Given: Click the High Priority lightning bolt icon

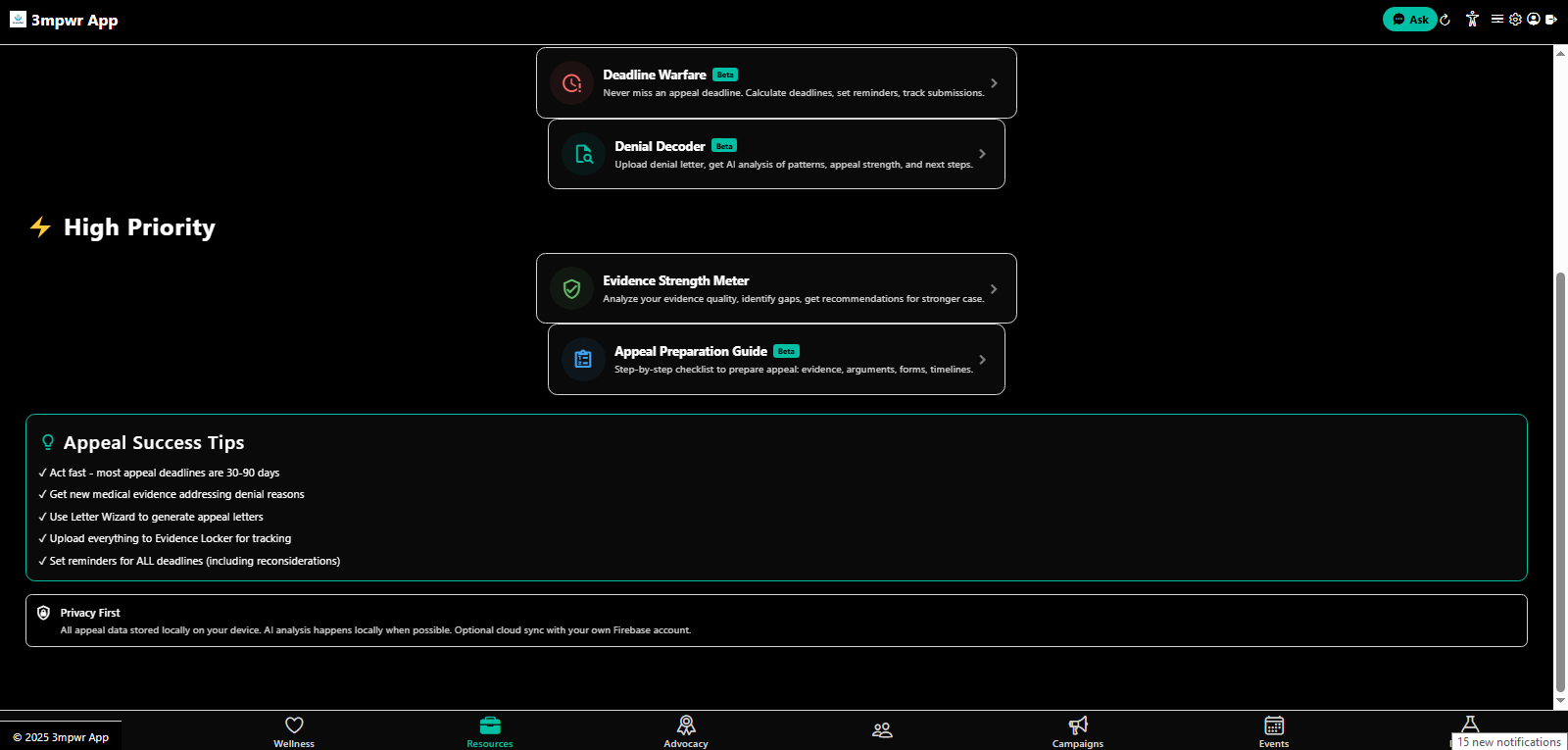Looking at the screenshot, I should pos(40,227).
